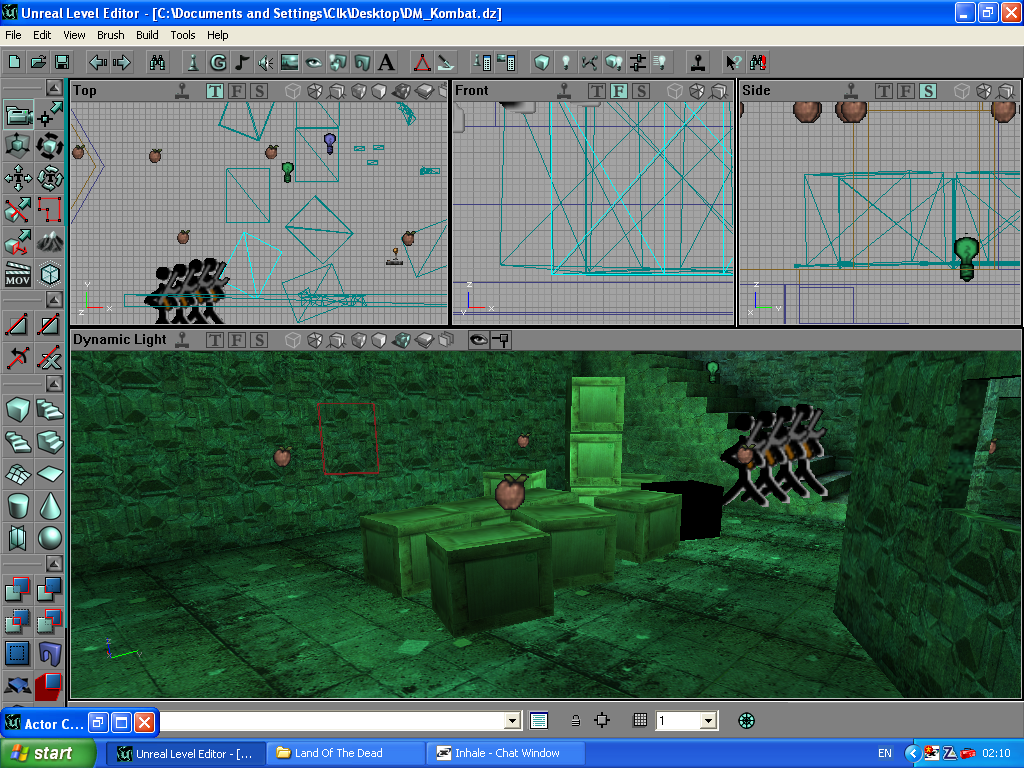Expand the grid size dropdown showing 1

click(x=708, y=720)
